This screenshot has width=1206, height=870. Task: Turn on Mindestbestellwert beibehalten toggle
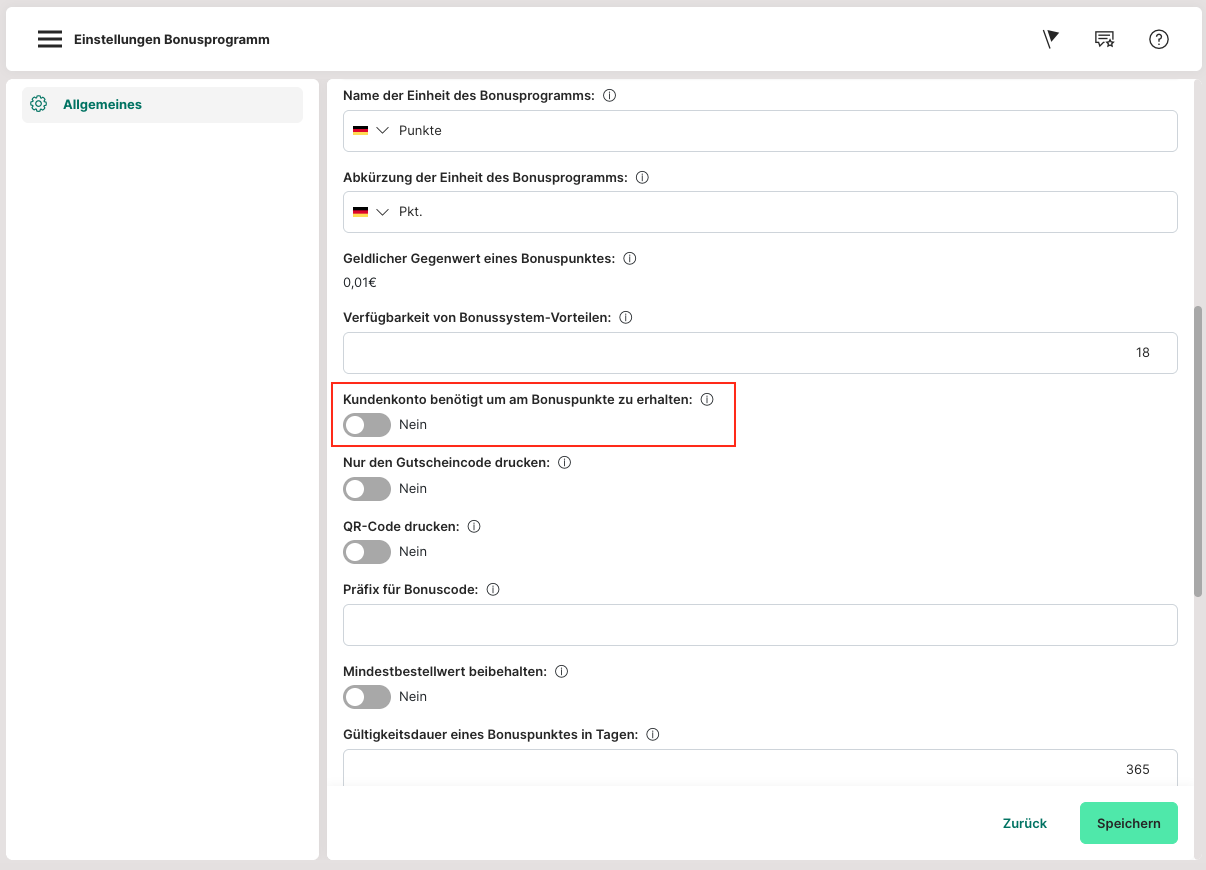coord(366,697)
